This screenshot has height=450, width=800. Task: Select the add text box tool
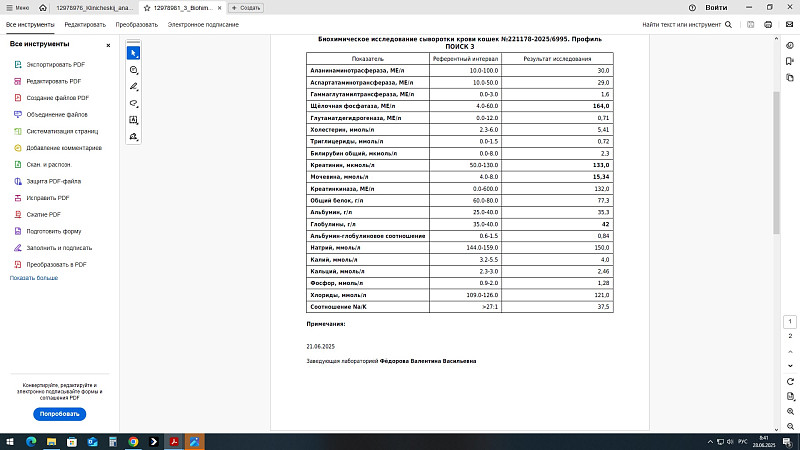pos(133,120)
